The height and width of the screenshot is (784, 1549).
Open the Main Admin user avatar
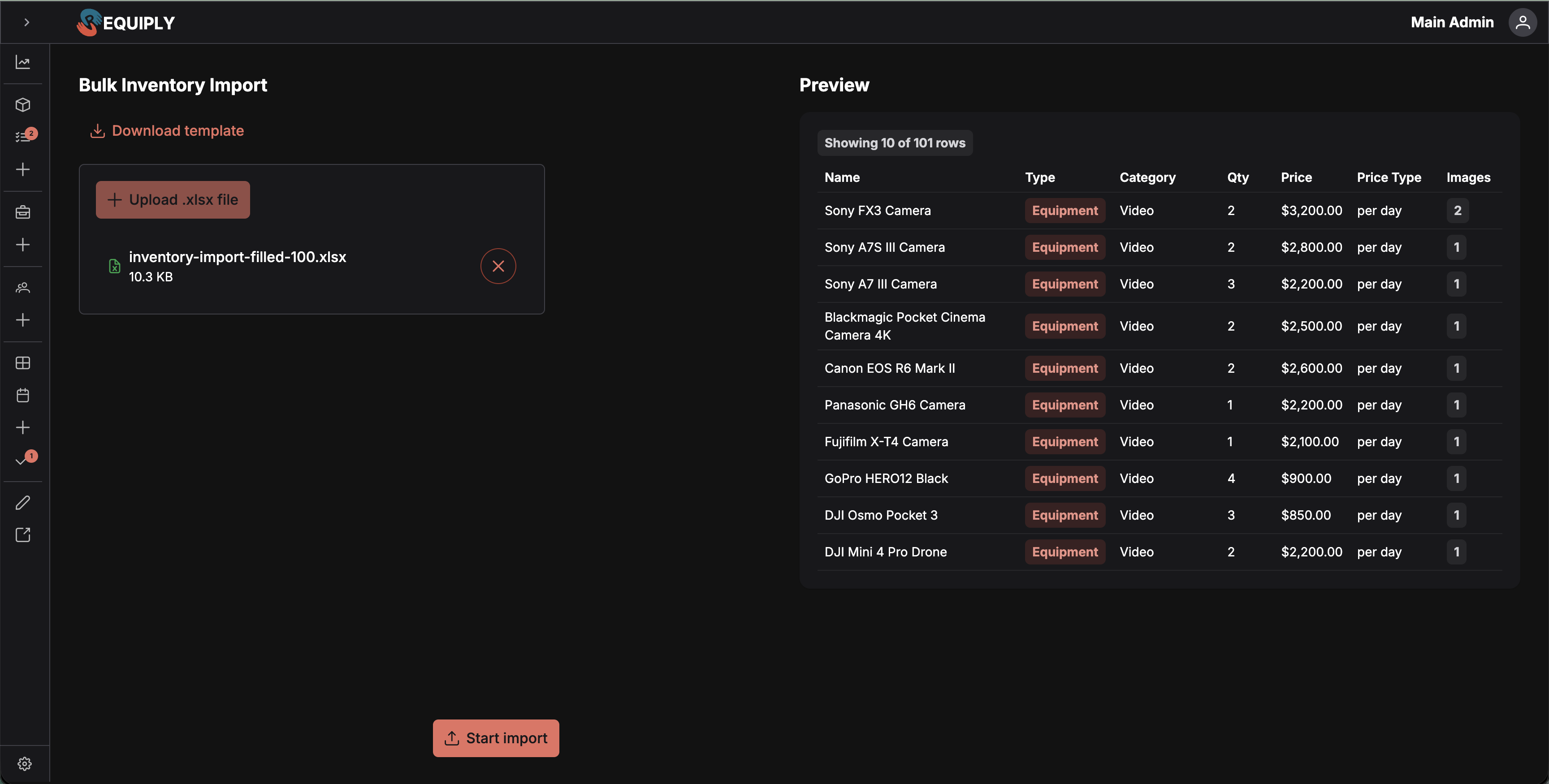(x=1523, y=22)
